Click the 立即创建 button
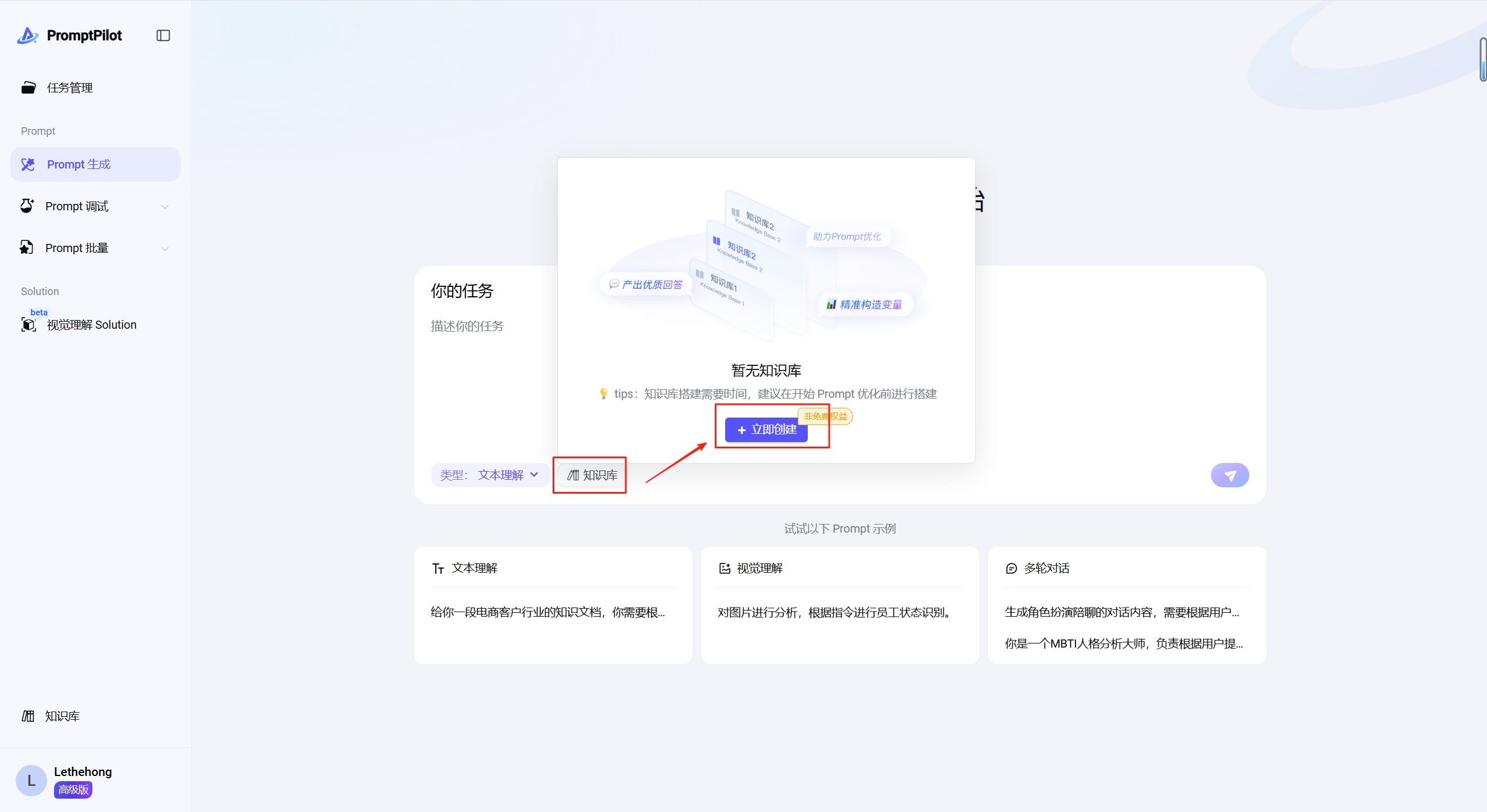Image resolution: width=1487 pixels, height=812 pixels. click(x=766, y=430)
